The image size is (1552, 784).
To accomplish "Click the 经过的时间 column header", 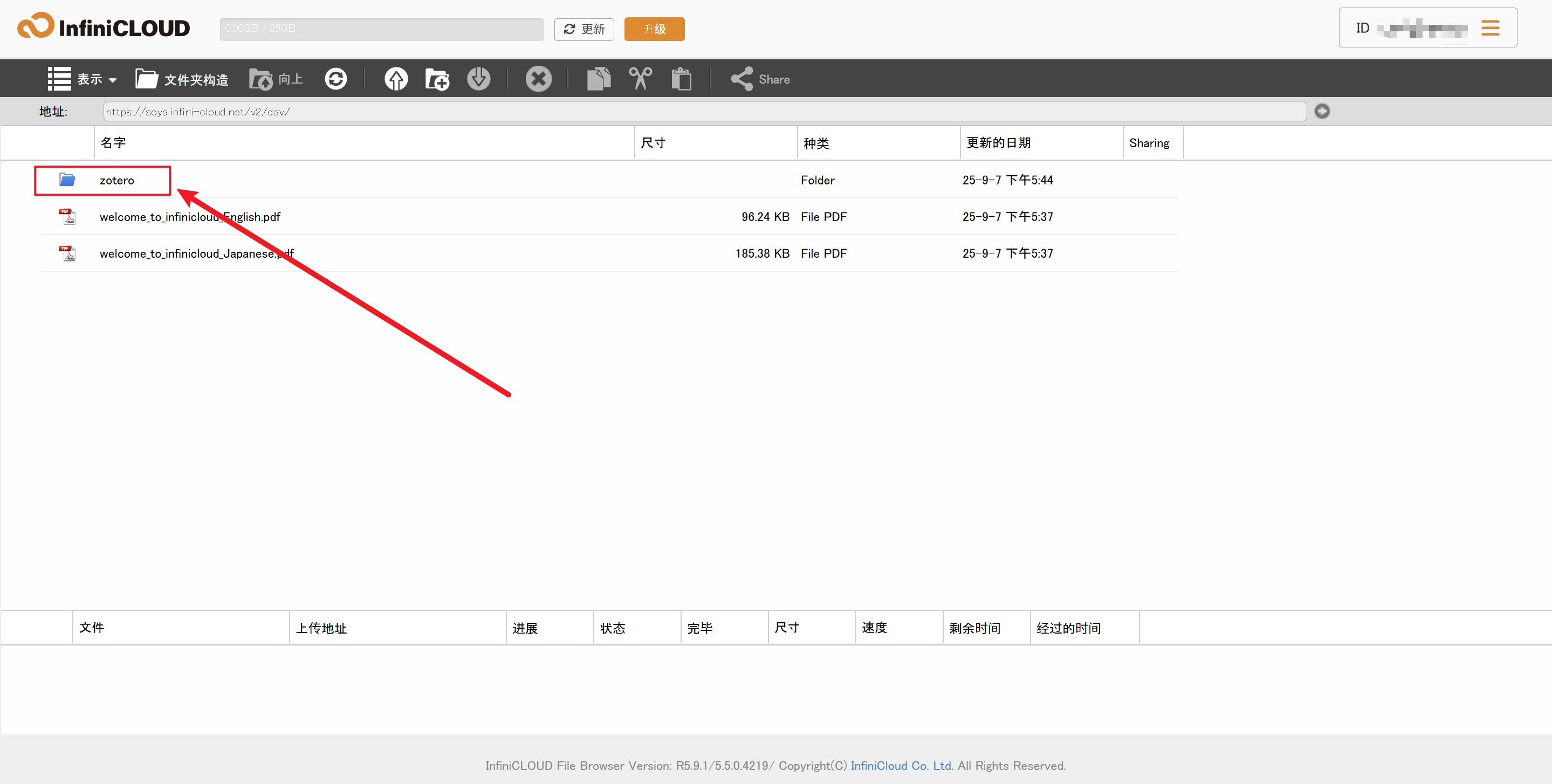I will (1084, 627).
